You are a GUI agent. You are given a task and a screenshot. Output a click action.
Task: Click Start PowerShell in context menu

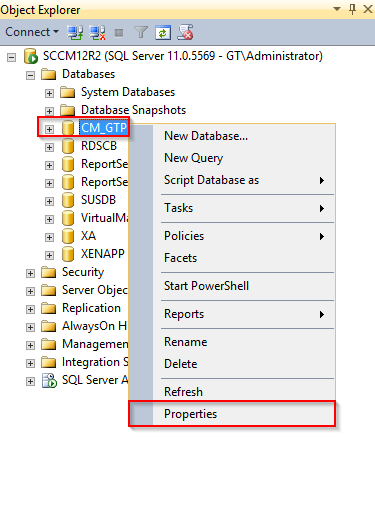pyautogui.click(x=206, y=286)
